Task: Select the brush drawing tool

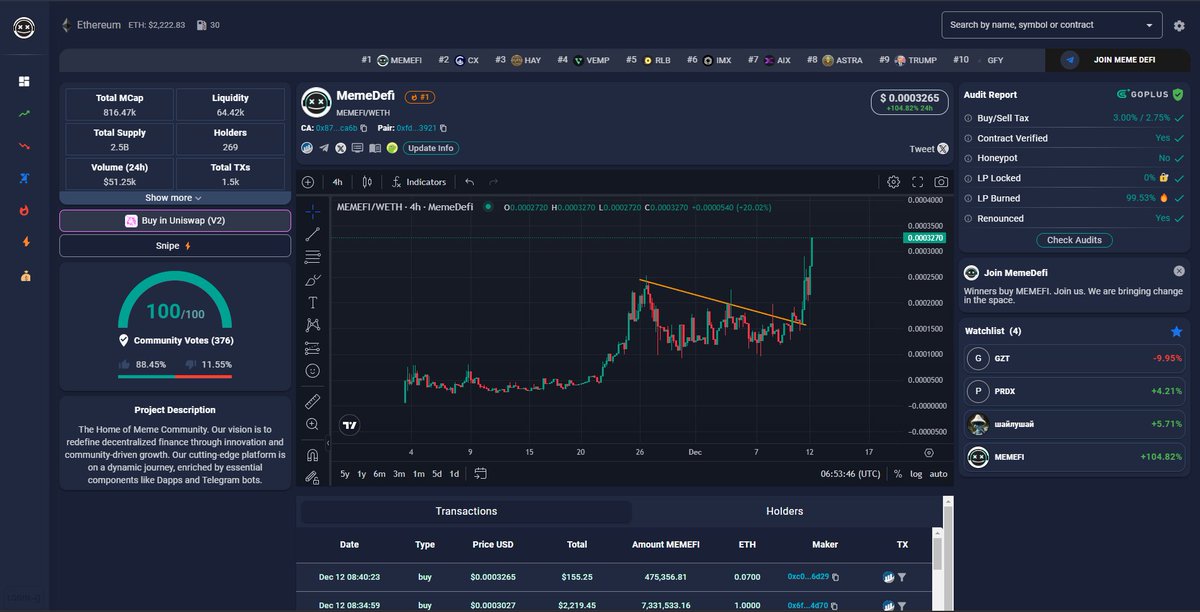Action: click(x=313, y=280)
